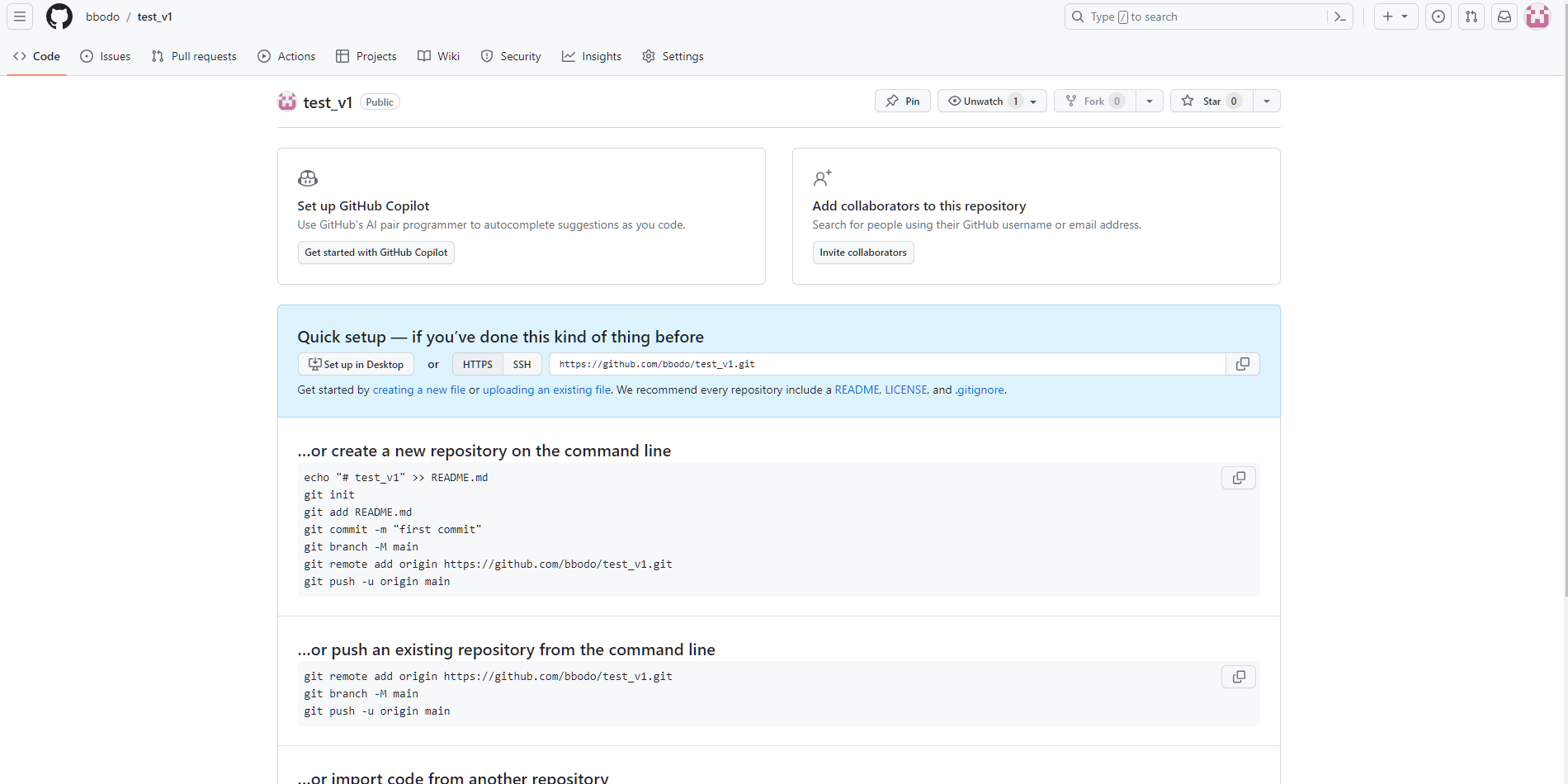
Task: Star the test_v1 repository
Action: point(1211,101)
